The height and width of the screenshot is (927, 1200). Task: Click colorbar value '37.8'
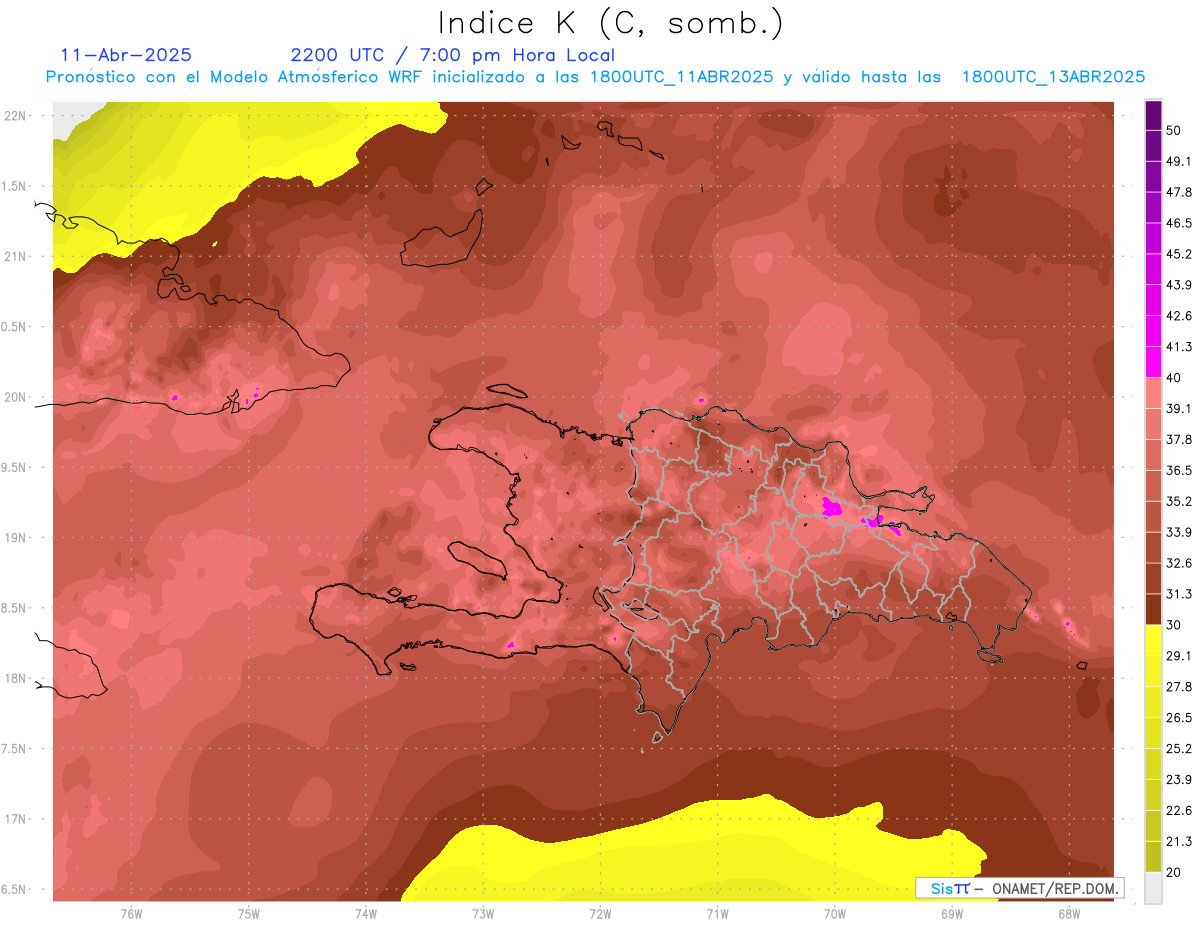(x=1179, y=440)
